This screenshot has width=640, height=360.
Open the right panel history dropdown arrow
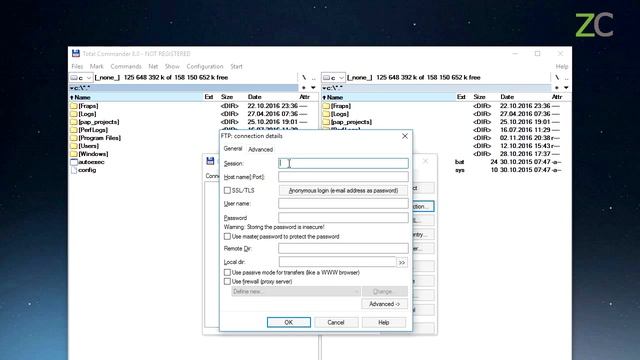[x=566, y=88]
